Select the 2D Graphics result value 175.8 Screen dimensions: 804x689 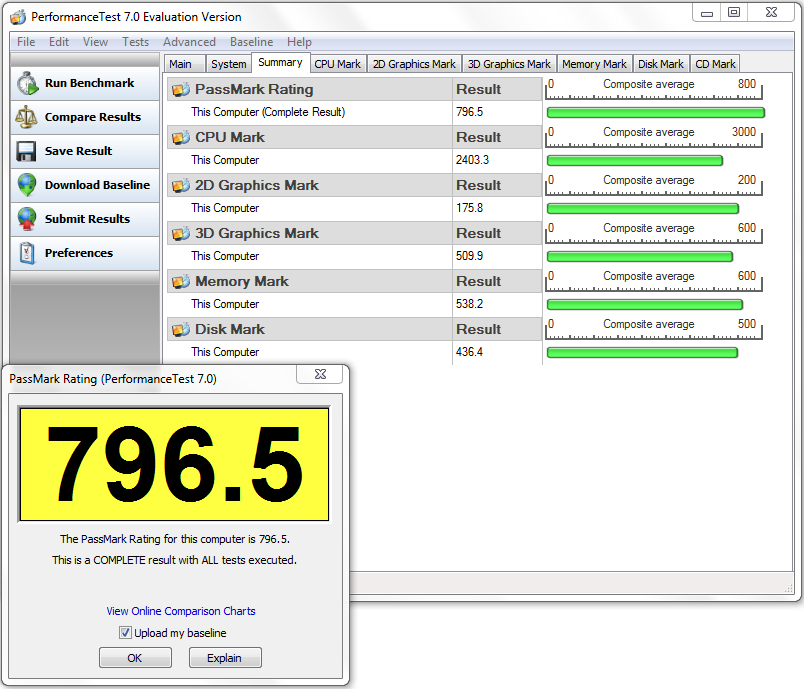[470, 208]
